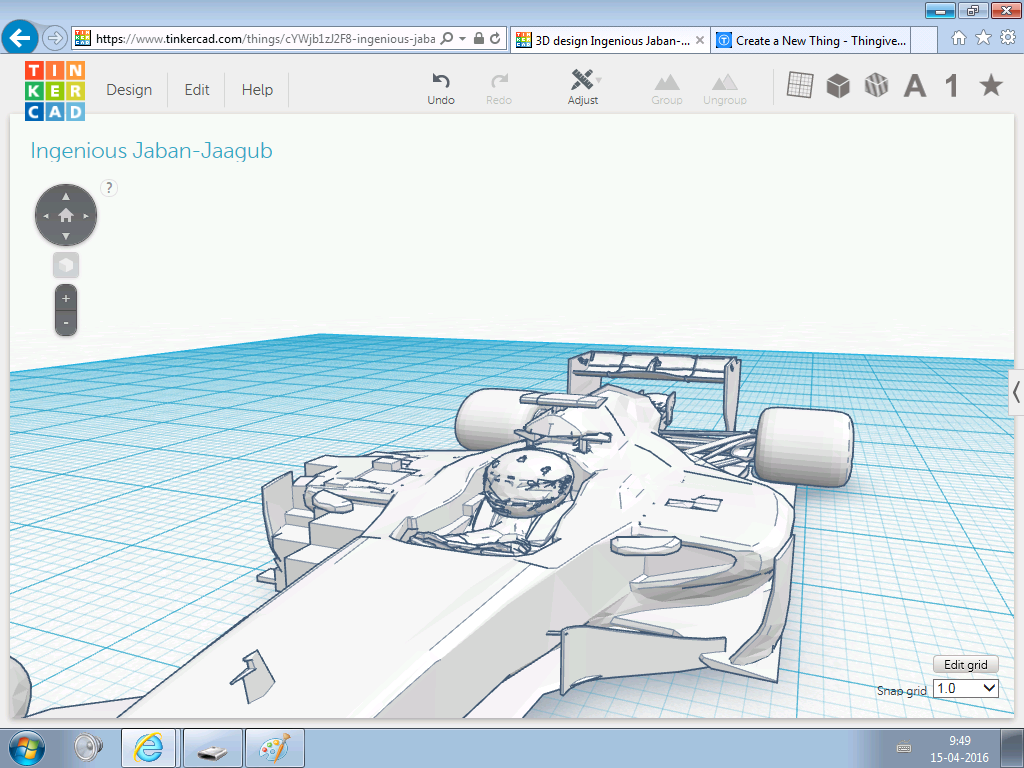Screen dimensions: 1024x768
Task: Select the workplane grid icon
Action: (800, 85)
